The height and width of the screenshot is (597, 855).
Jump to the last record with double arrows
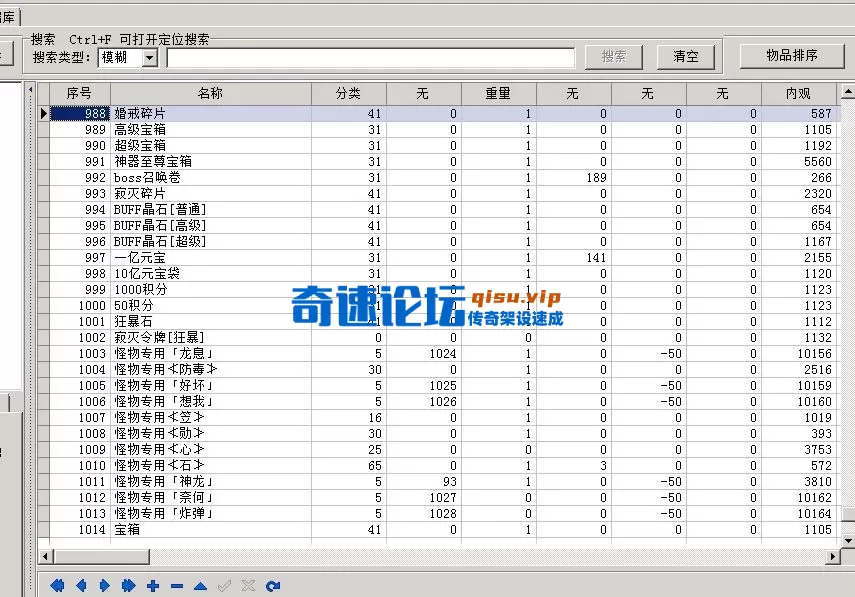[x=129, y=585]
